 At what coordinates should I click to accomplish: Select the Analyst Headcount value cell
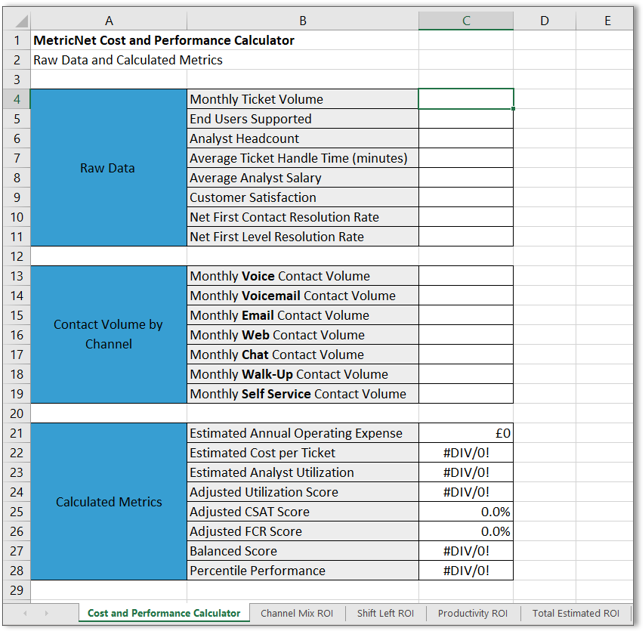click(x=466, y=138)
